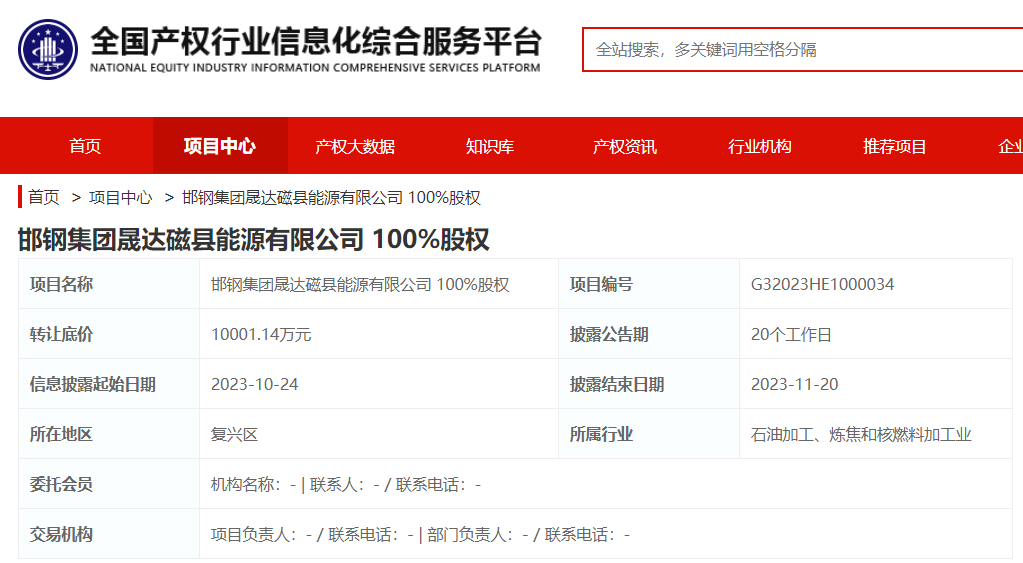The image size is (1023, 563).
Task: Click the 项目编号 label cell
Action: tap(649, 284)
